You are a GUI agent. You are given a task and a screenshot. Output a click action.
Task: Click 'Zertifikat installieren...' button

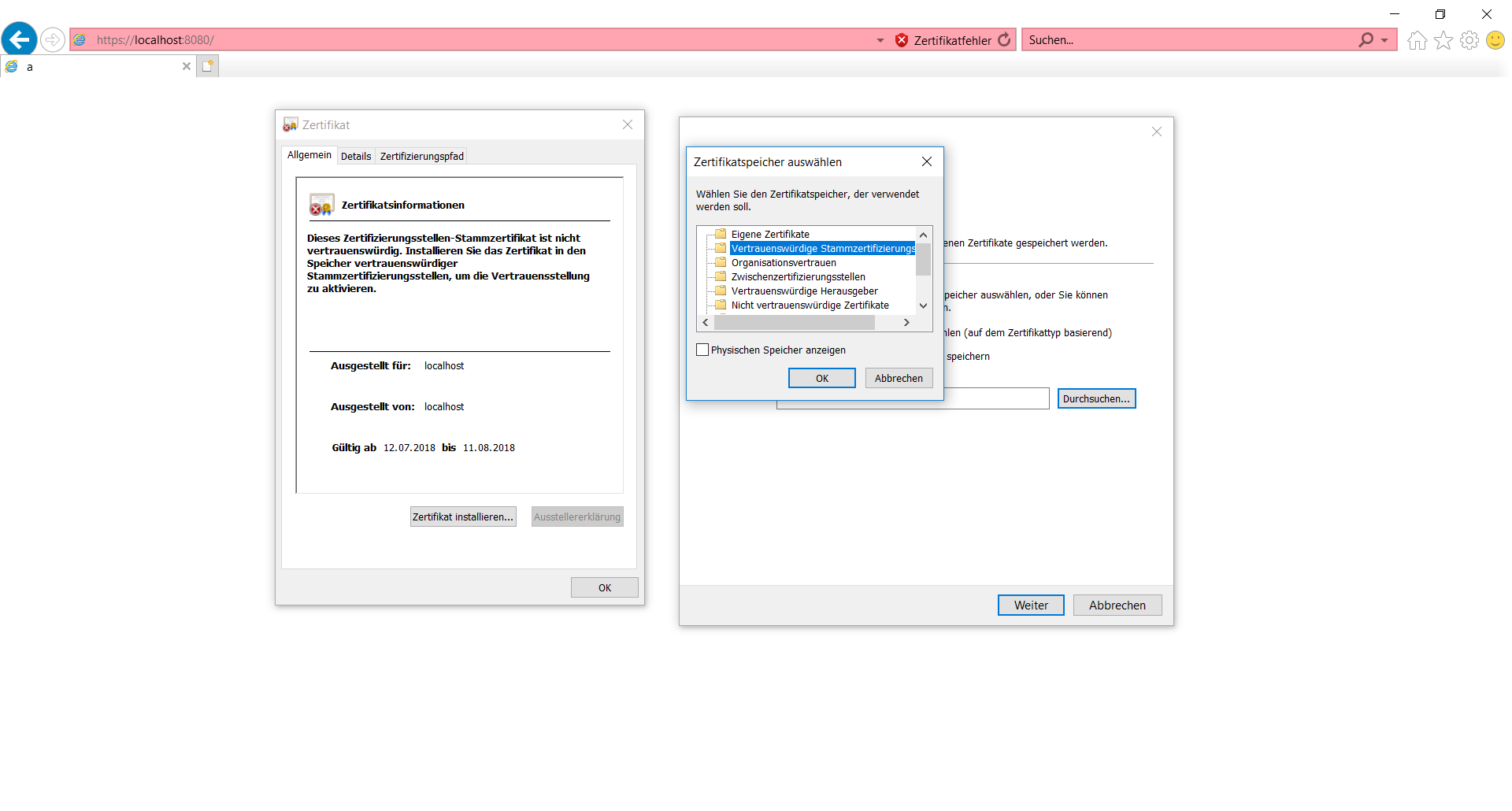tap(463, 517)
